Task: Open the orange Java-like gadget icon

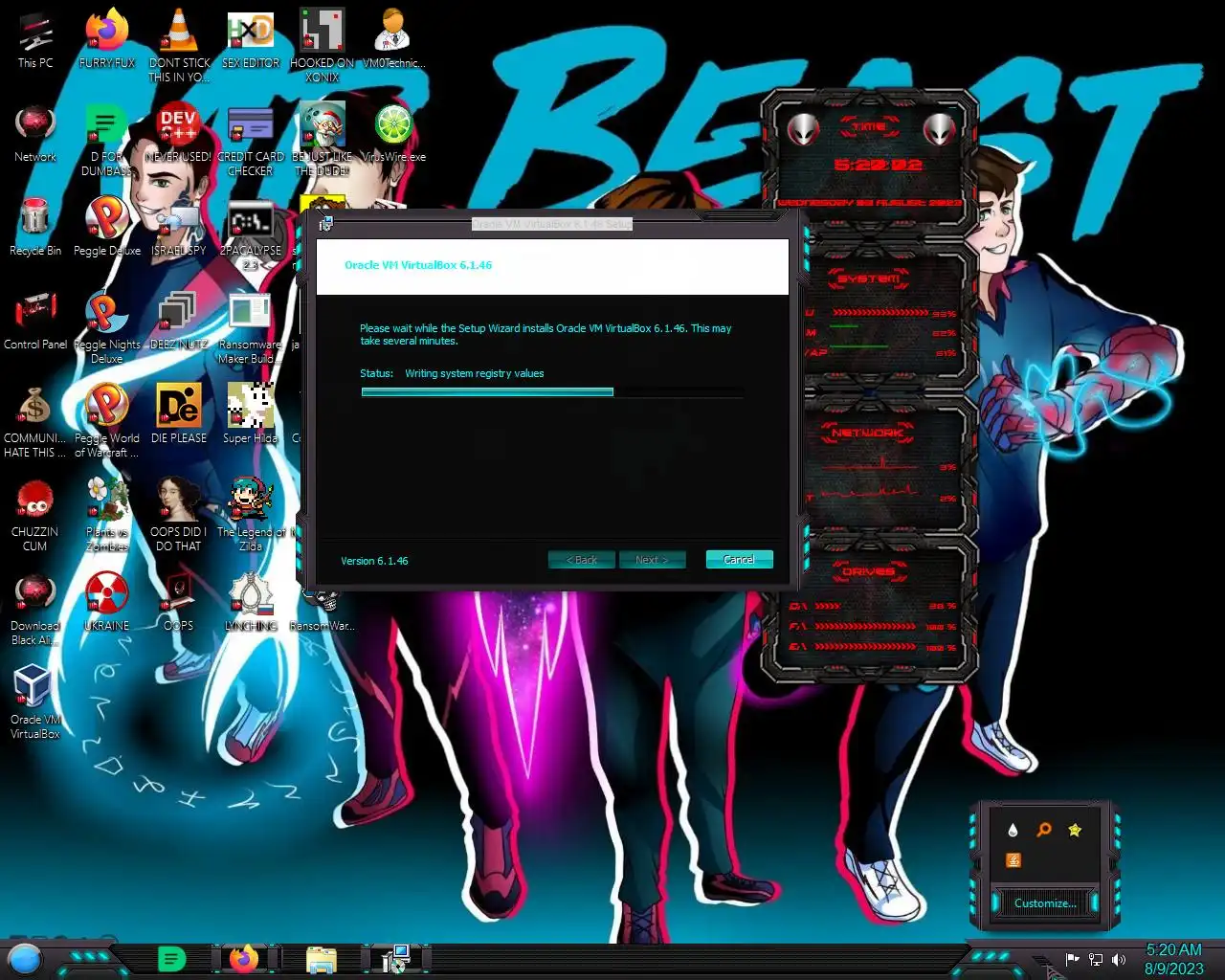Action: pos(1013,860)
